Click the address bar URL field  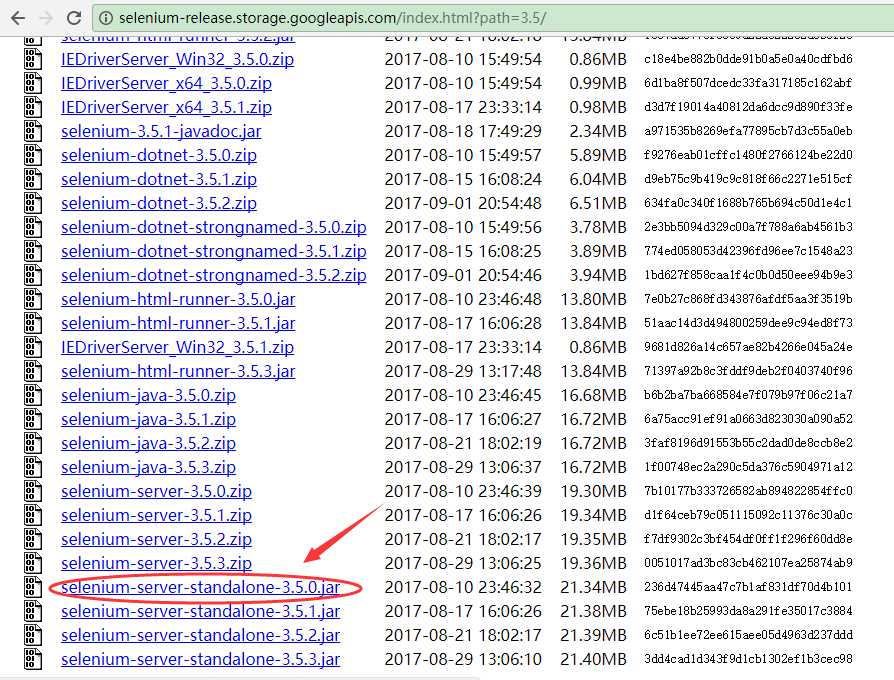click(493, 18)
